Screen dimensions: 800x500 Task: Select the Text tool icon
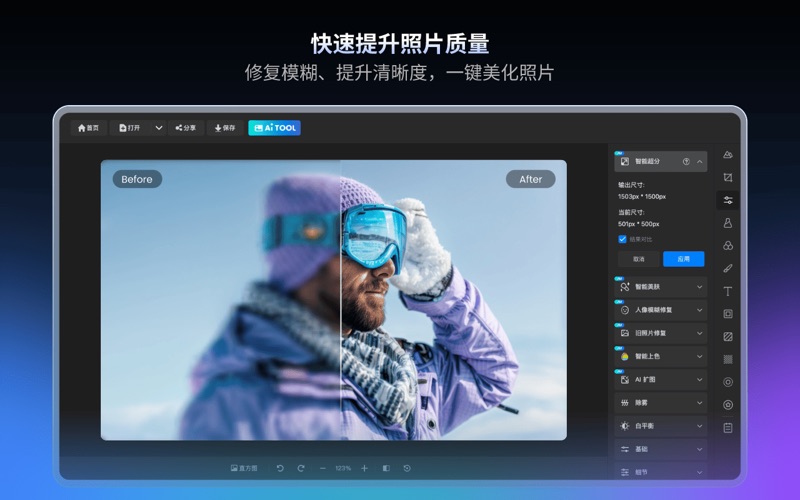[x=728, y=291]
